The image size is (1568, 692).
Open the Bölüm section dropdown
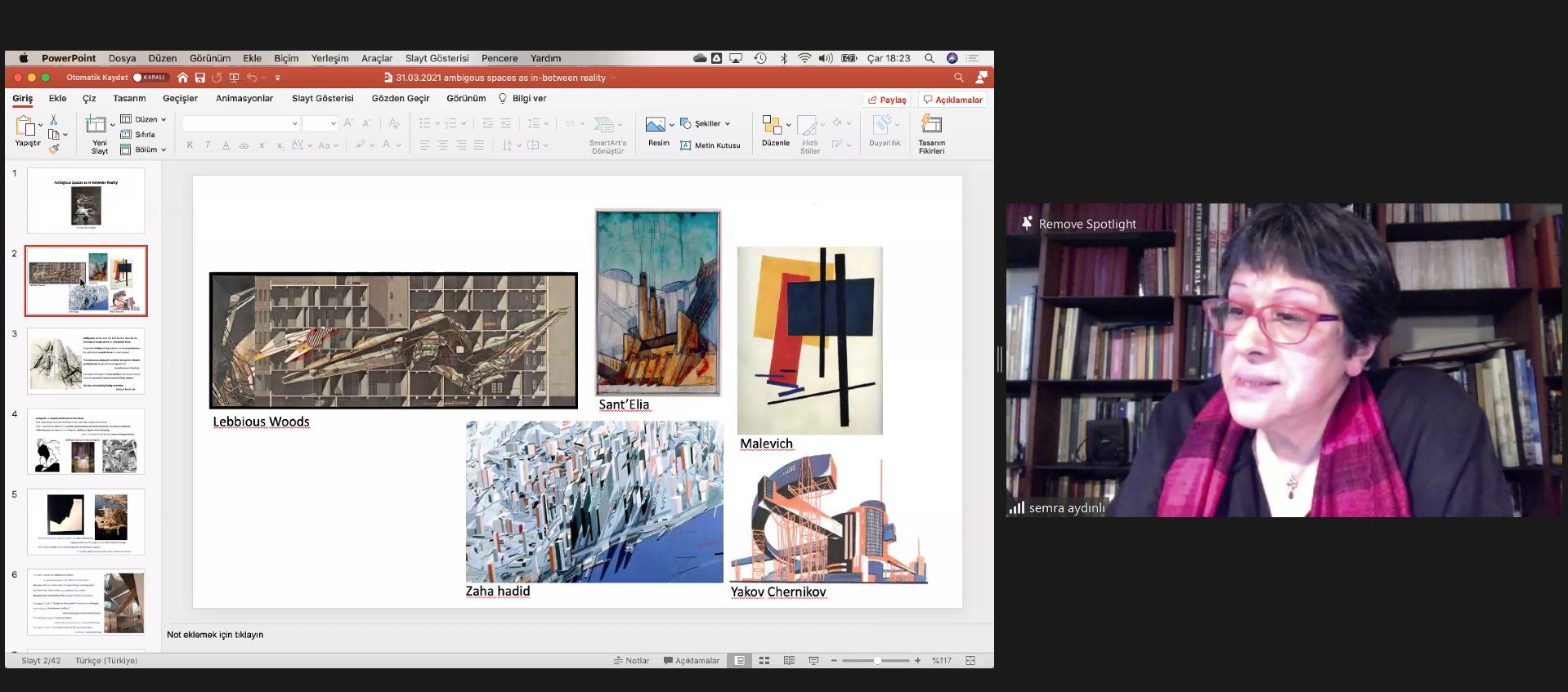(x=143, y=150)
